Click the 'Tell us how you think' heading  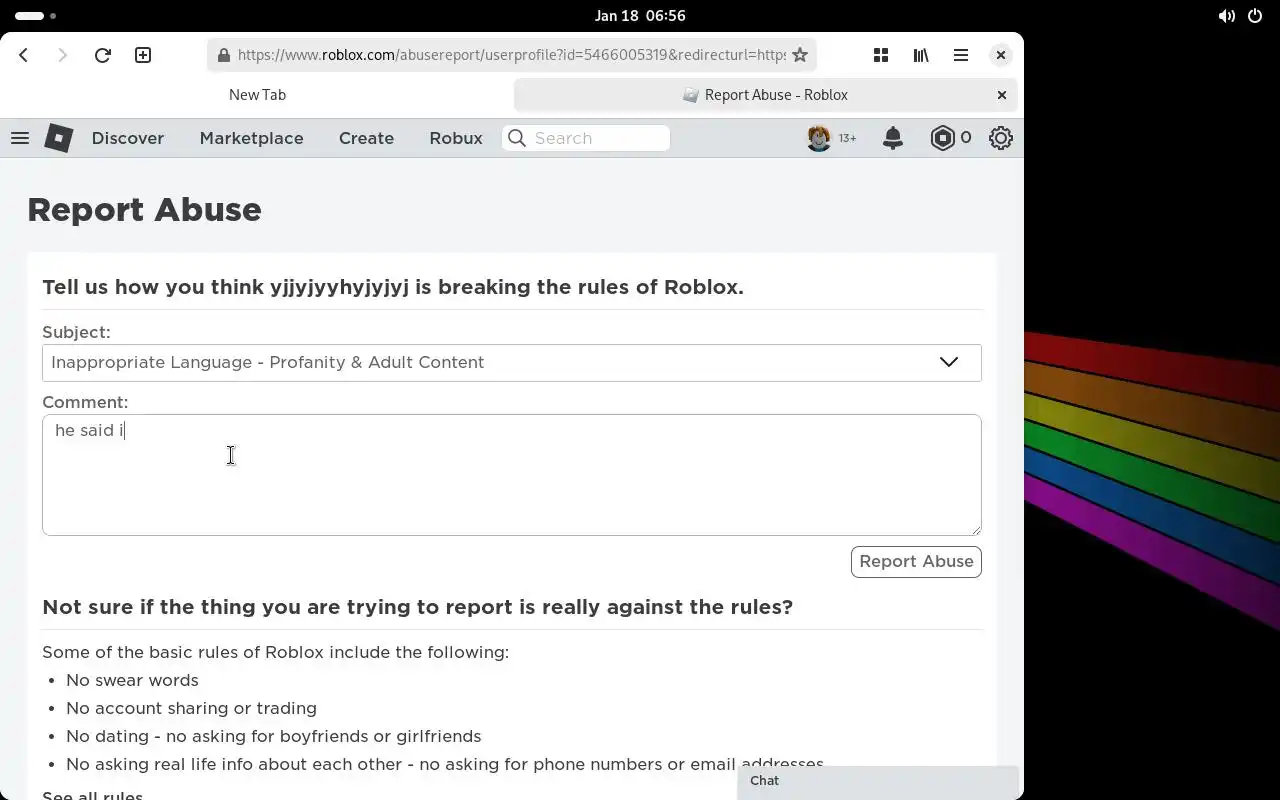[393, 288]
